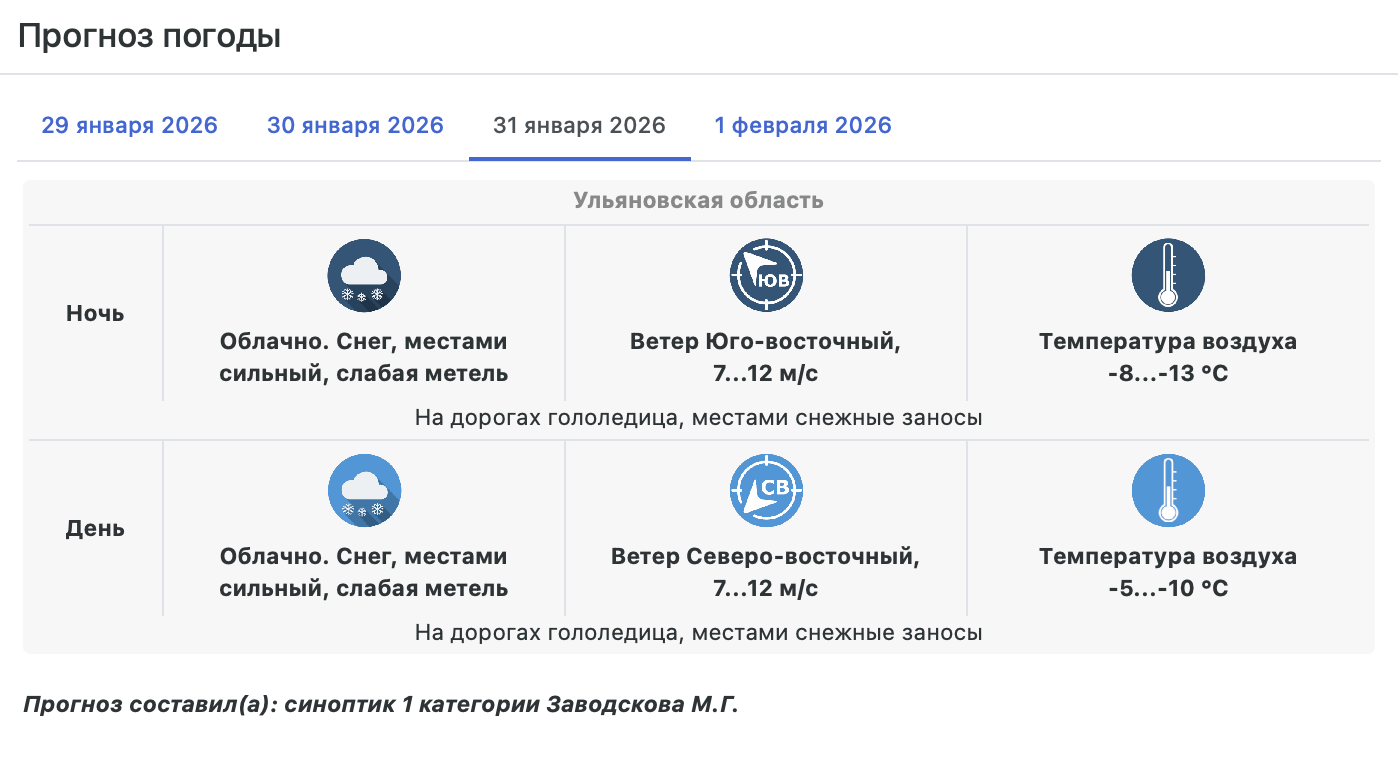
Task: Click the Прогноз погоды heading
Action: coord(149,37)
